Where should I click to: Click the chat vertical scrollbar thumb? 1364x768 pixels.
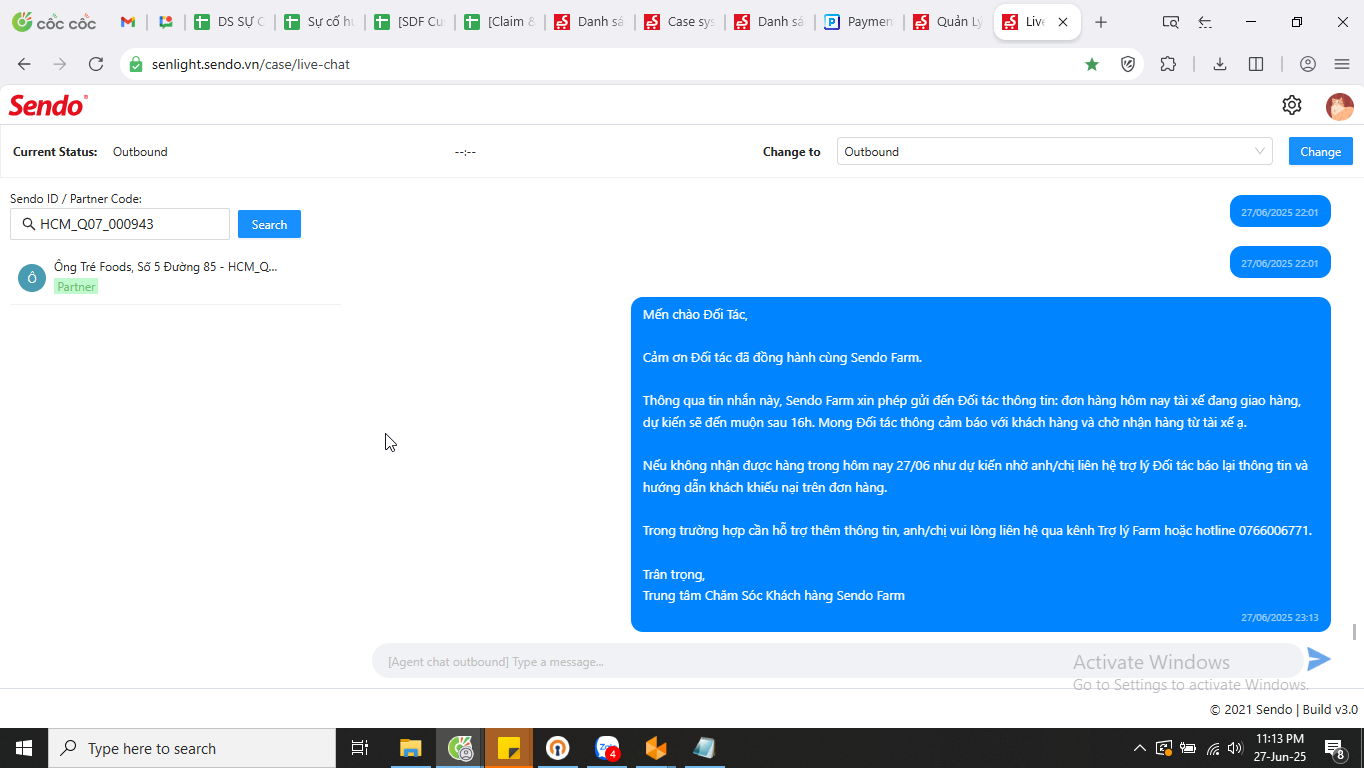[1355, 632]
